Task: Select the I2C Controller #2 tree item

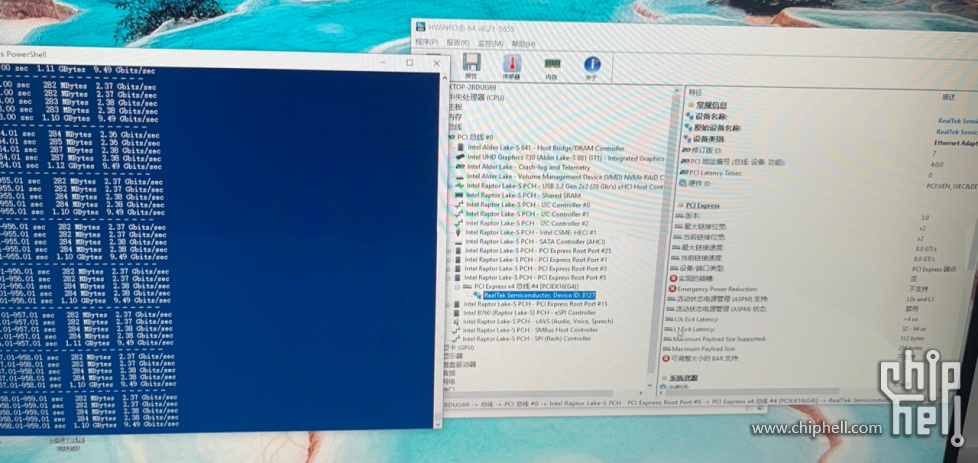Action: 526,223
